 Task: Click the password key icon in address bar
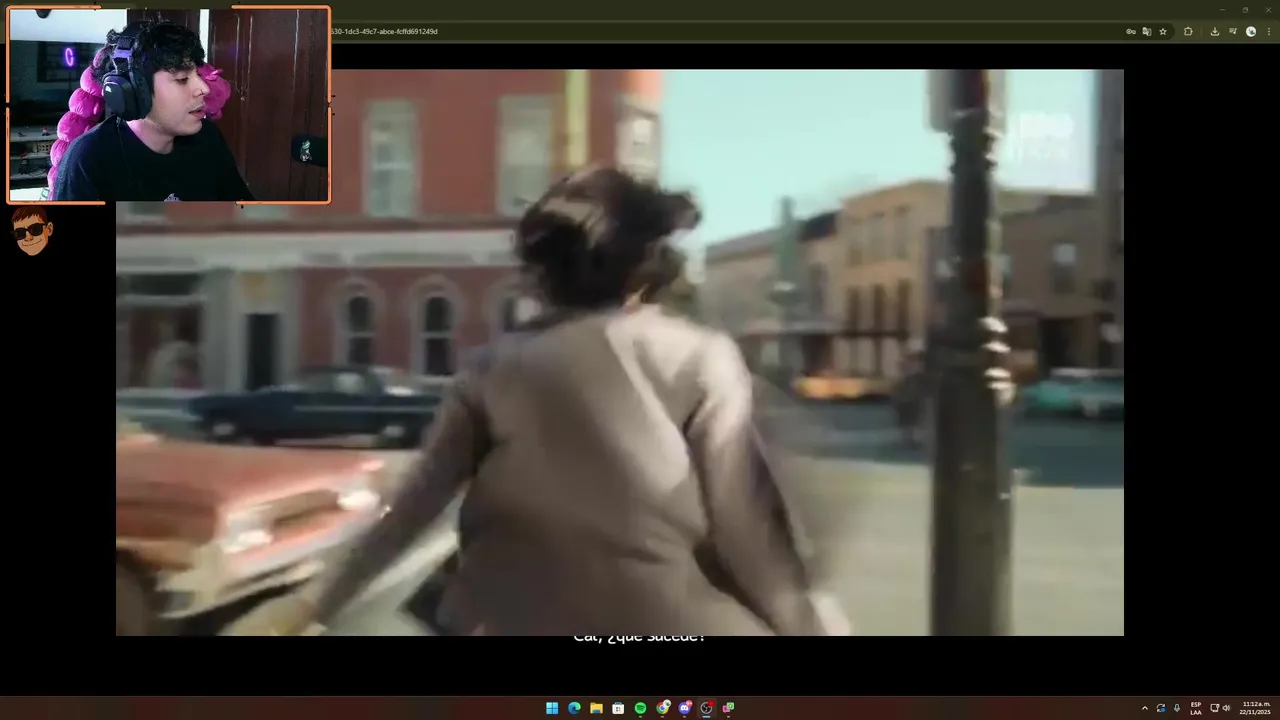[x=1131, y=31]
